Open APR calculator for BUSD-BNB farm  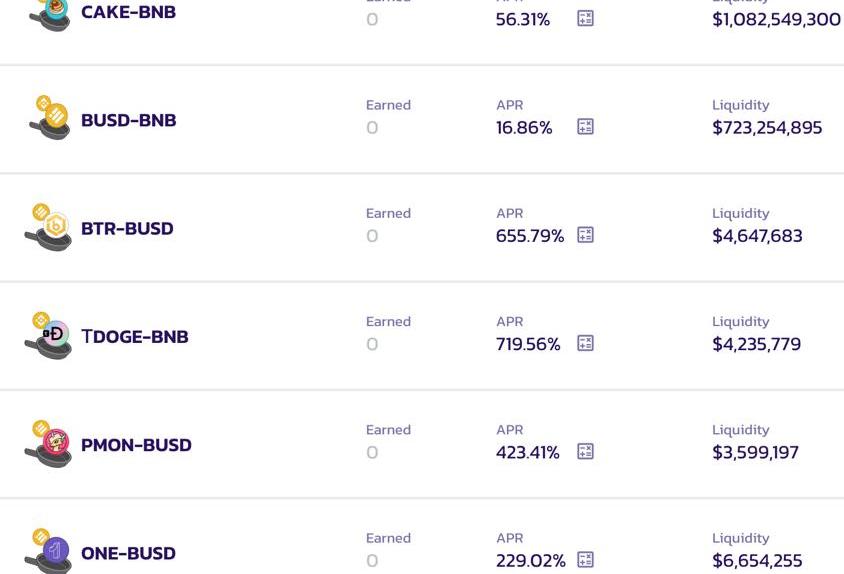point(585,127)
